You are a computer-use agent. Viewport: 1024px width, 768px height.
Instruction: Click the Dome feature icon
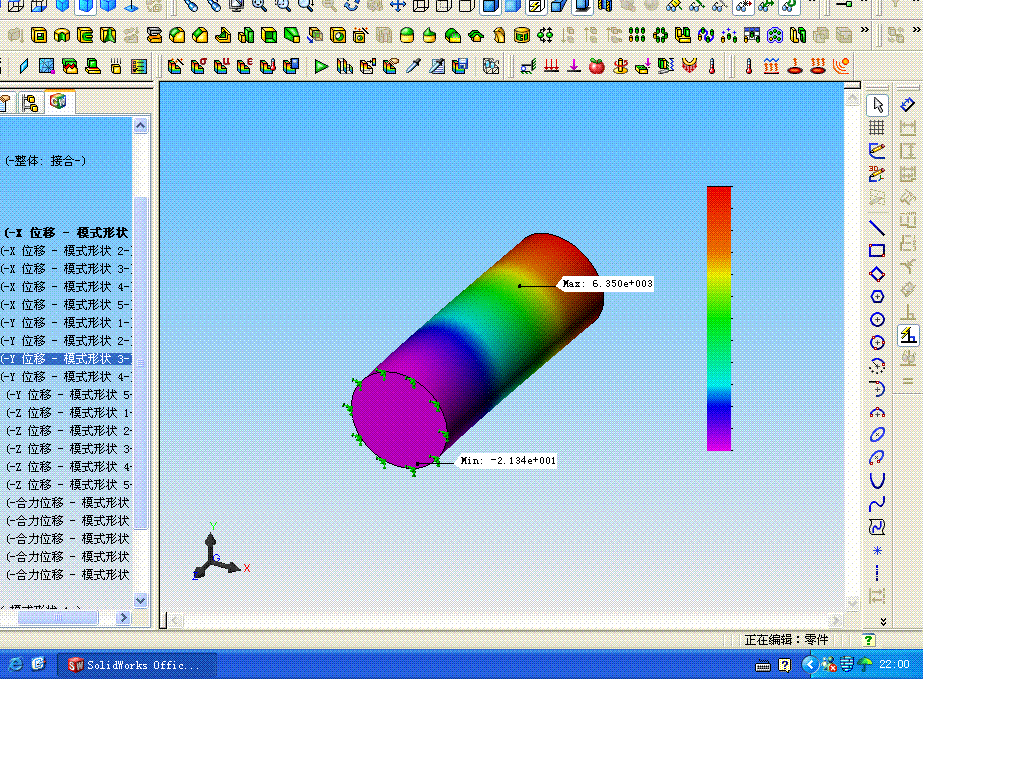tap(406, 35)
